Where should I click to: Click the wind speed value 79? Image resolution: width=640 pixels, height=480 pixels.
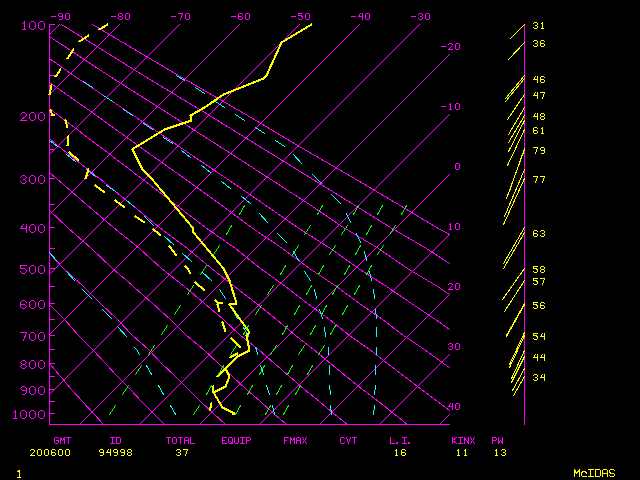[x=538, y=151]
